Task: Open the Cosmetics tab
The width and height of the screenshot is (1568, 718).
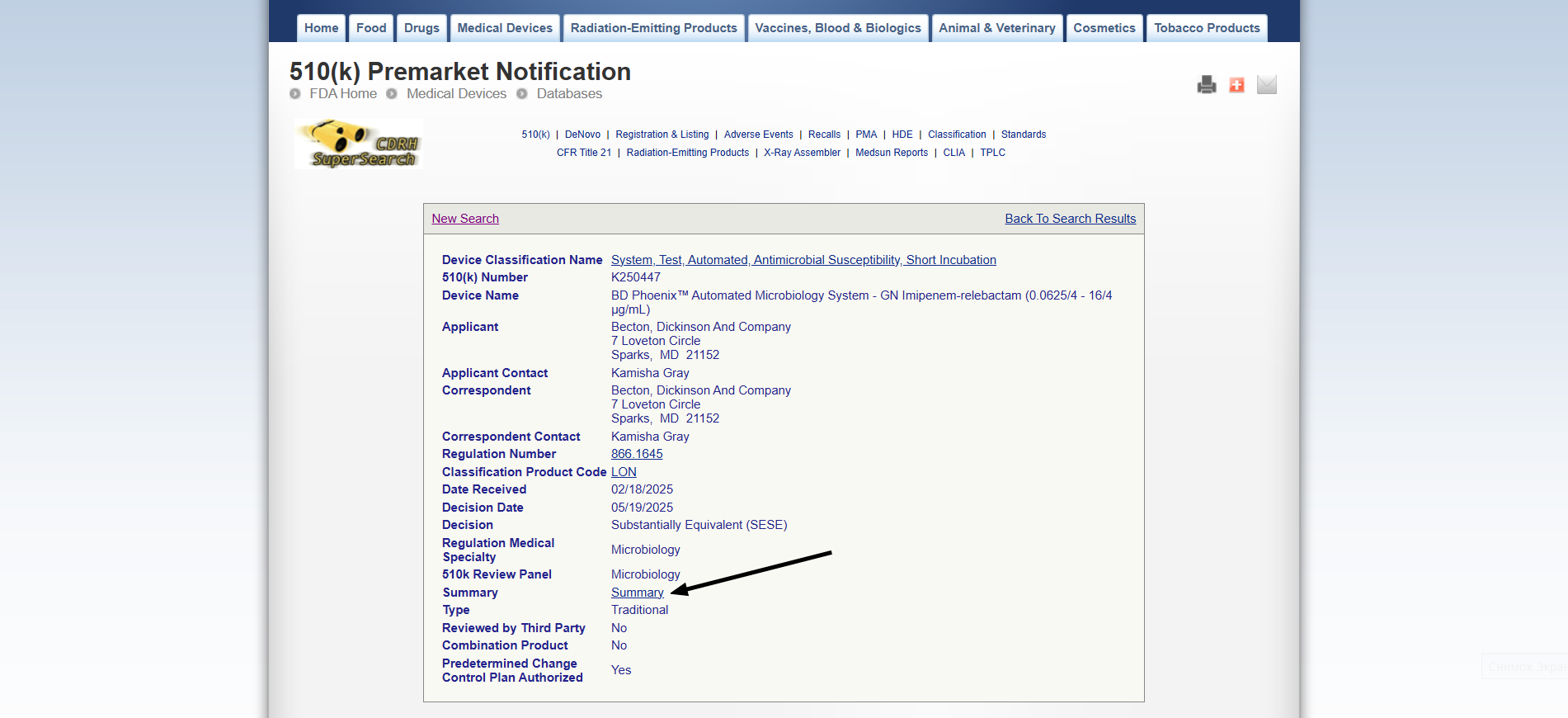Action: (1104, 28)
